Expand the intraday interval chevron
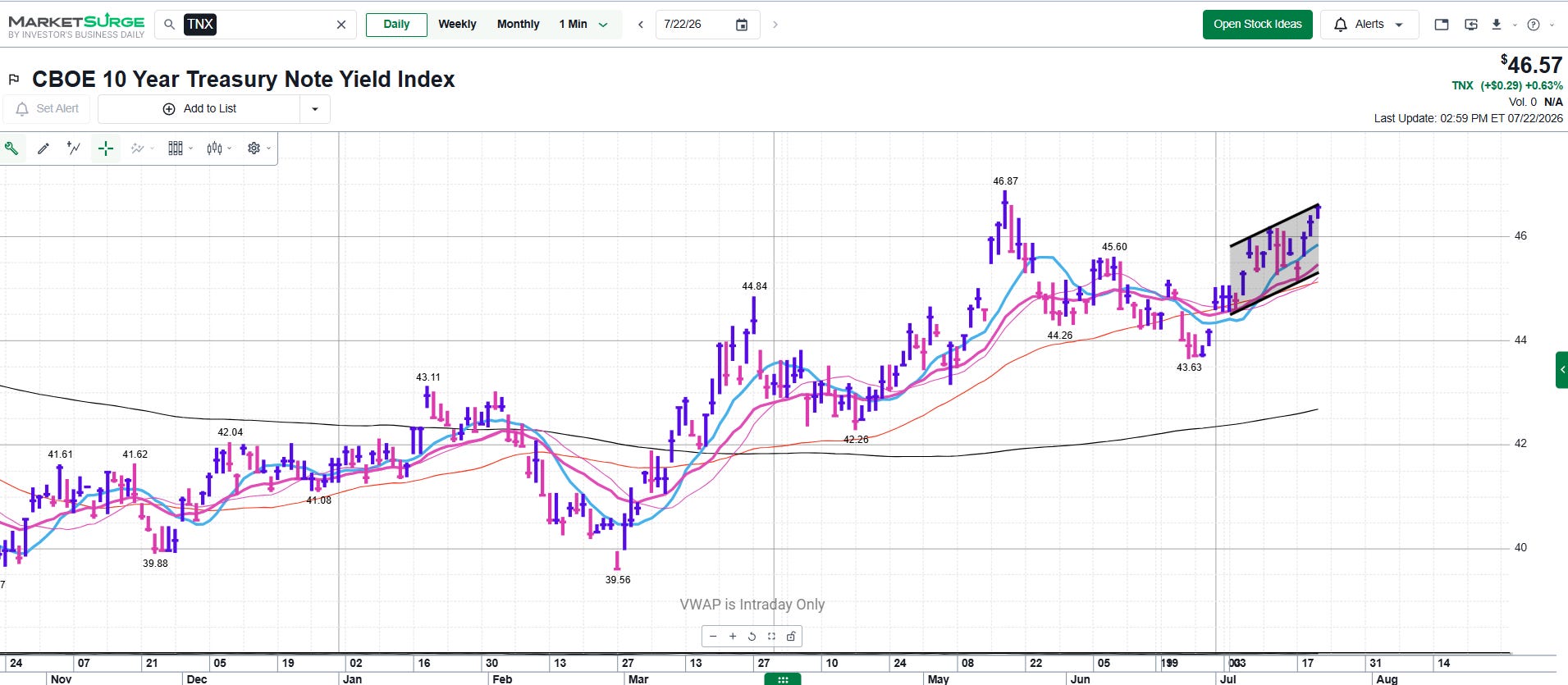This screenshot has height=685, width=1568. click(603, 25)
